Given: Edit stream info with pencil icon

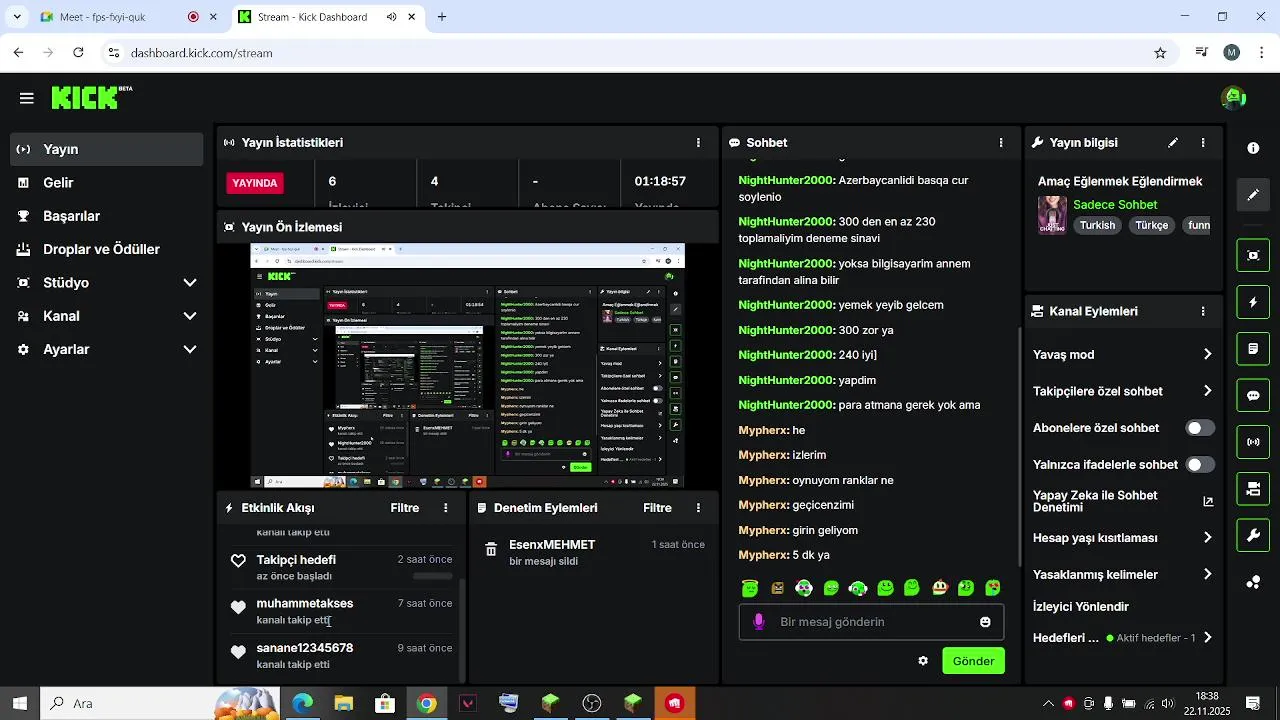Looking at the screenshot, I should click(1173, 143).
